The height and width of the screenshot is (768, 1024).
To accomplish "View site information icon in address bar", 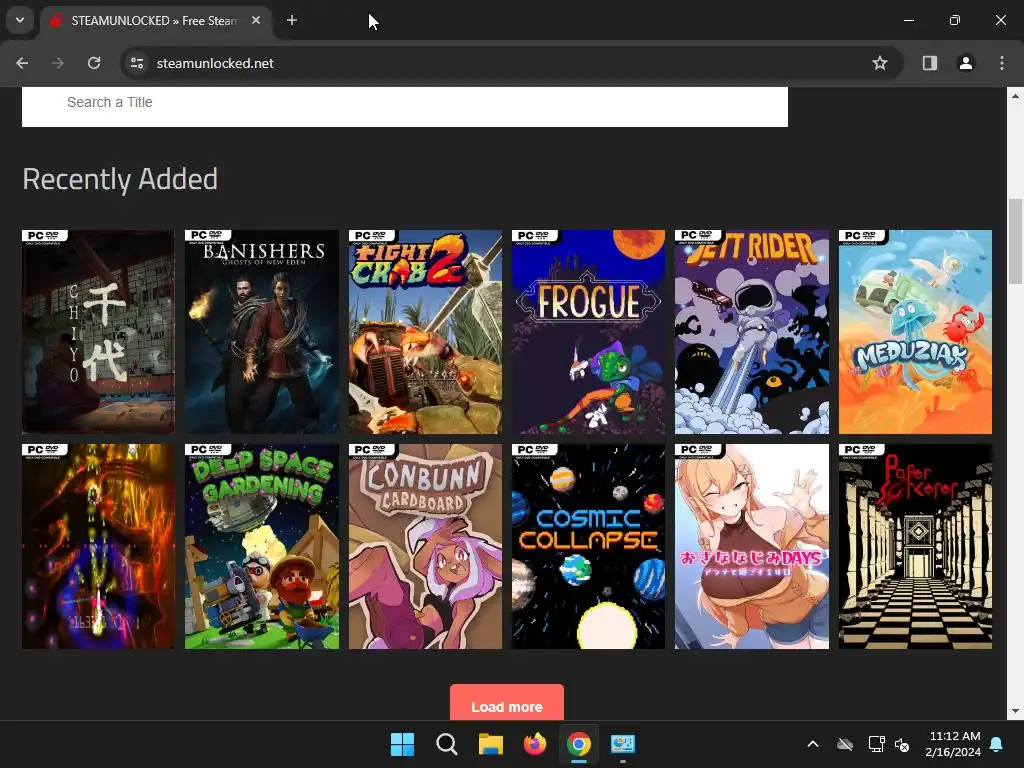I will [137, 63].
